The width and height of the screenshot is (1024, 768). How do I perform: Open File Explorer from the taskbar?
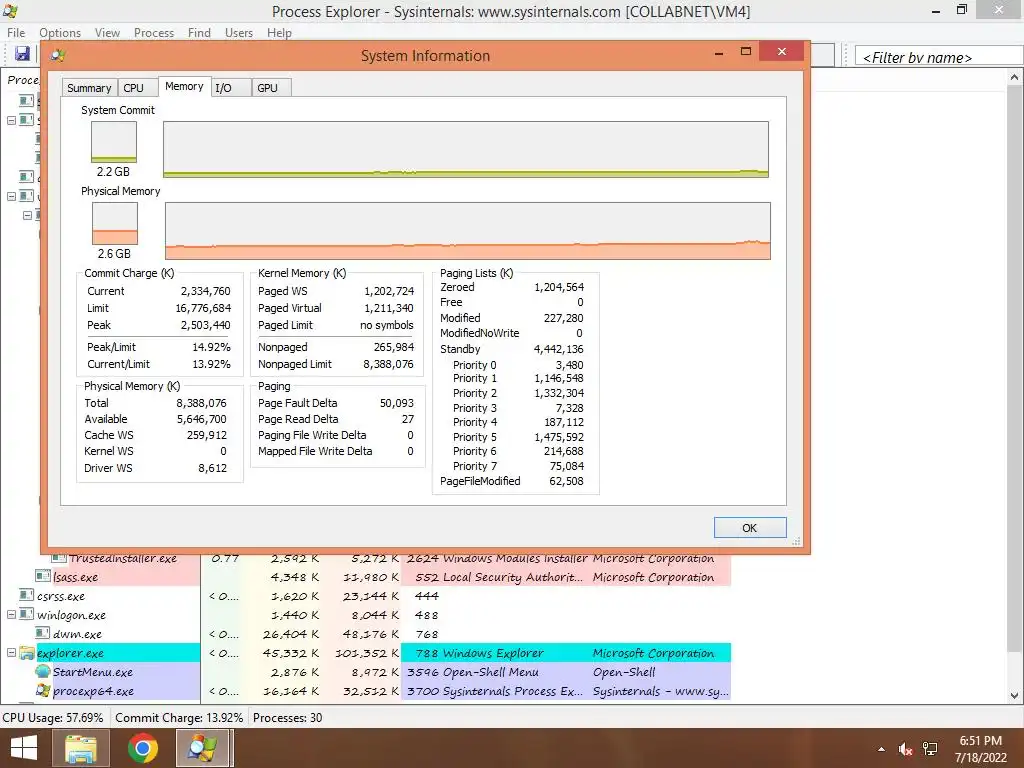pos(81,748)
